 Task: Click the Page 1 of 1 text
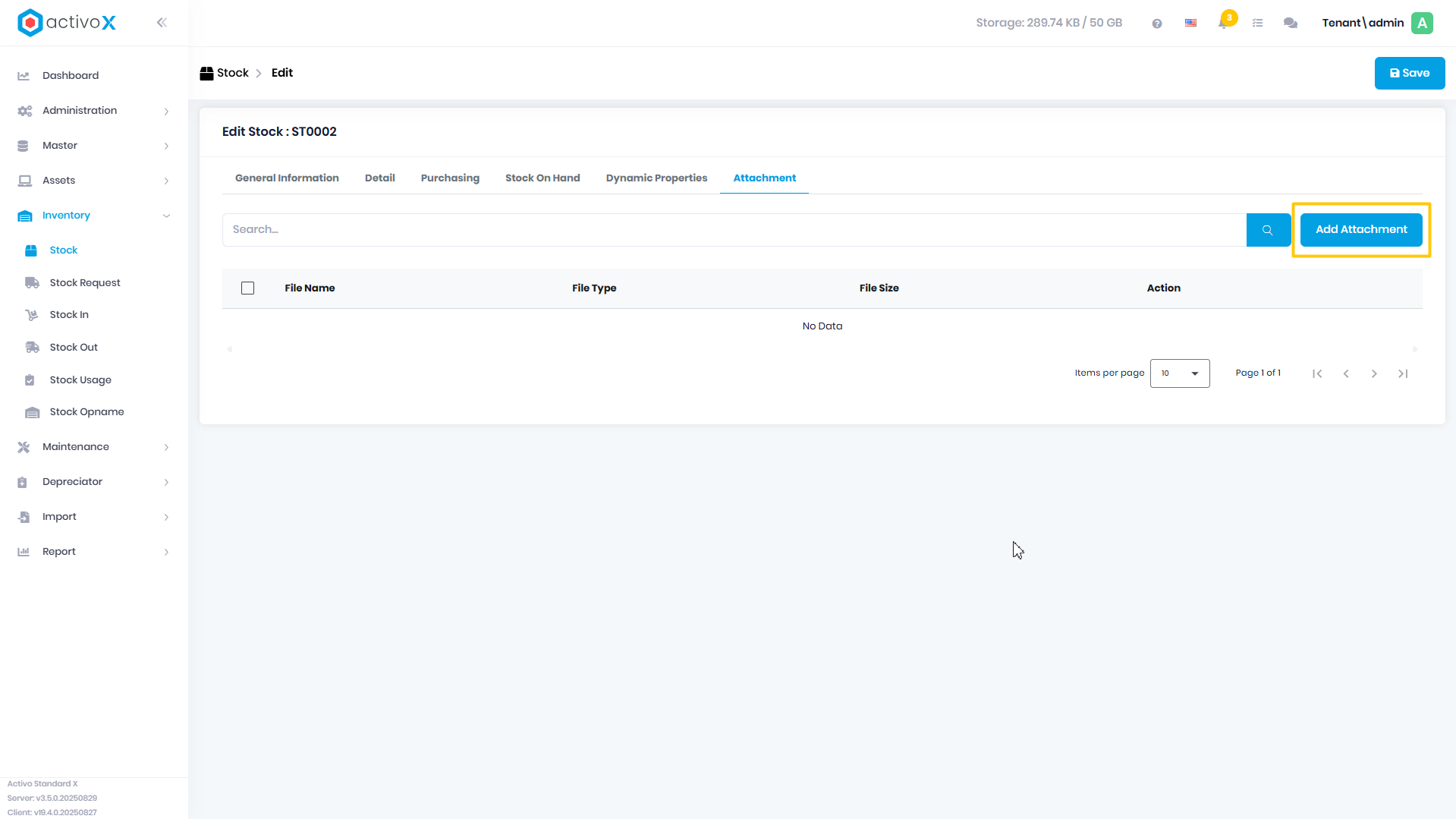[x=1258, y=373]
